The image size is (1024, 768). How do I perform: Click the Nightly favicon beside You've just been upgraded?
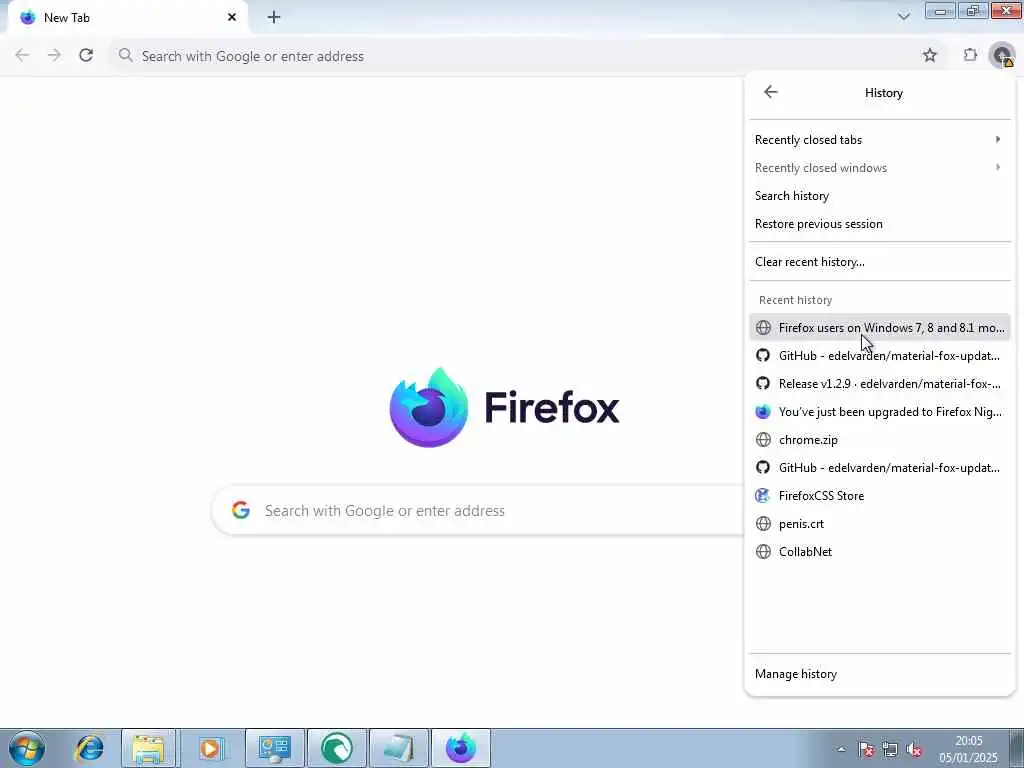763,411
